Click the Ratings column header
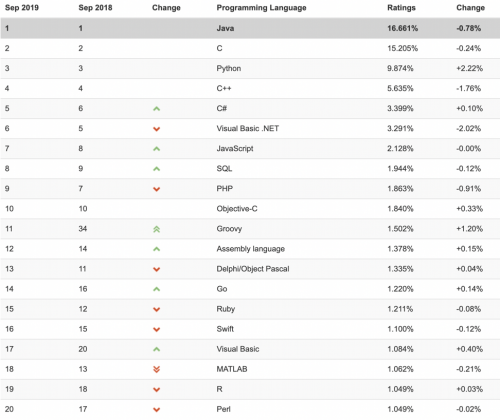This screenshot has width=500, height=420. (x=401, y=8)
